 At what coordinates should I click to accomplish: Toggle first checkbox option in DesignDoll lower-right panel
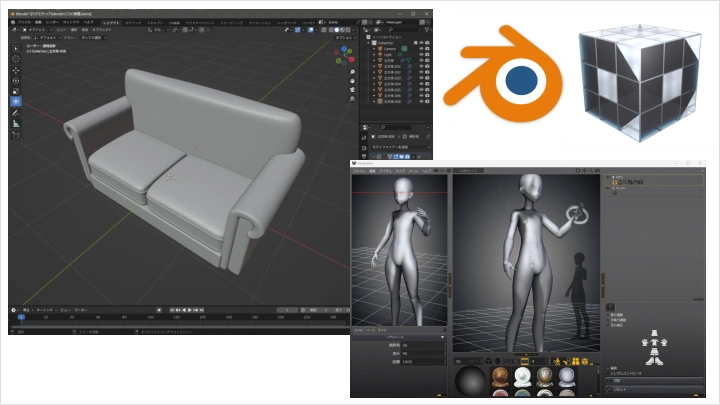coord(608,315)
